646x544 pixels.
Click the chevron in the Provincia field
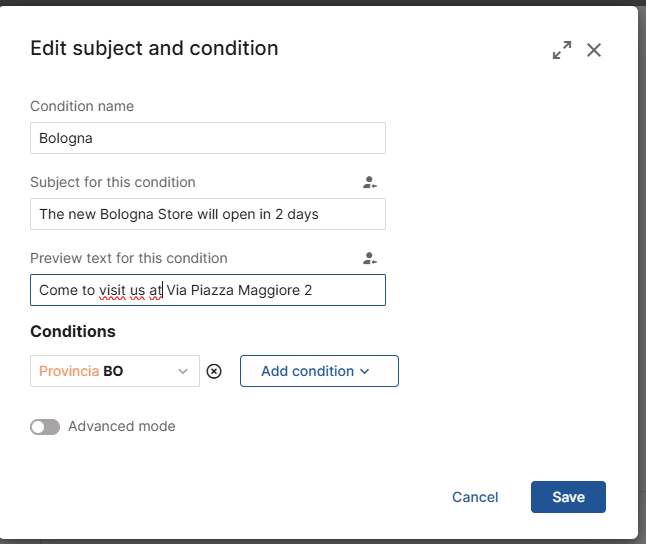(x=183, y=371)
